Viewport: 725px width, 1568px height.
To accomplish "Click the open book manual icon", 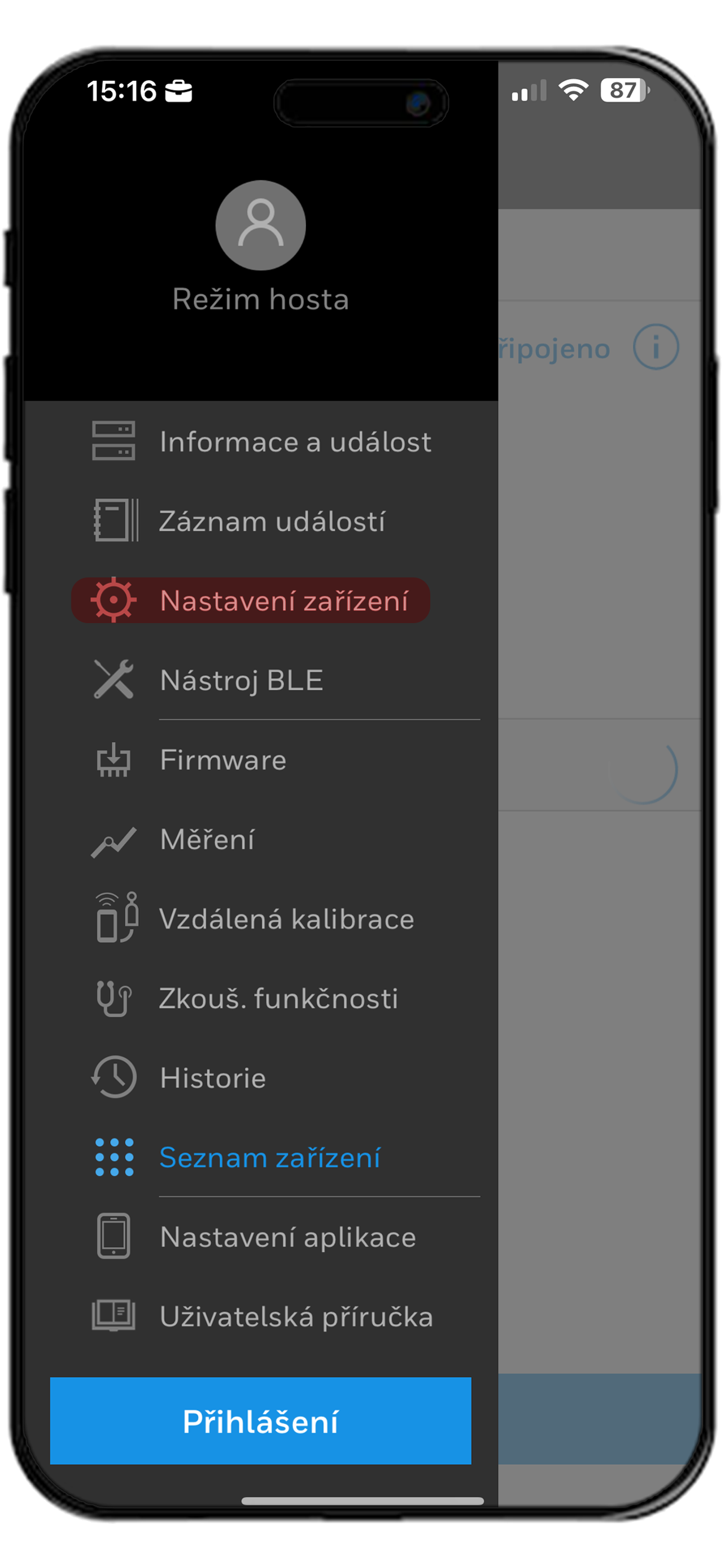I will point(114,1315).
